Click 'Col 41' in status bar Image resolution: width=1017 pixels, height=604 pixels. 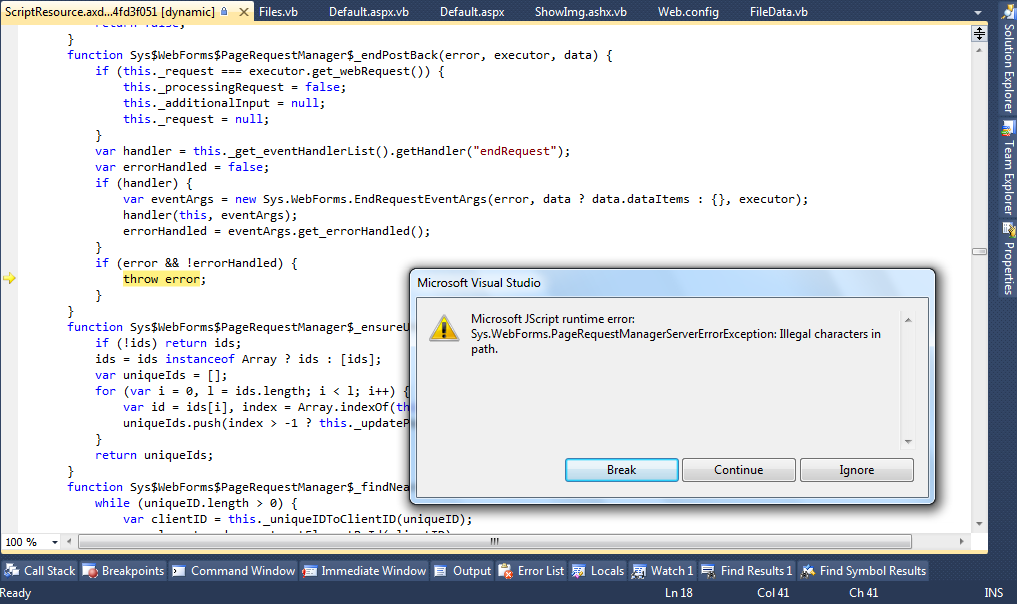(772, 592)
